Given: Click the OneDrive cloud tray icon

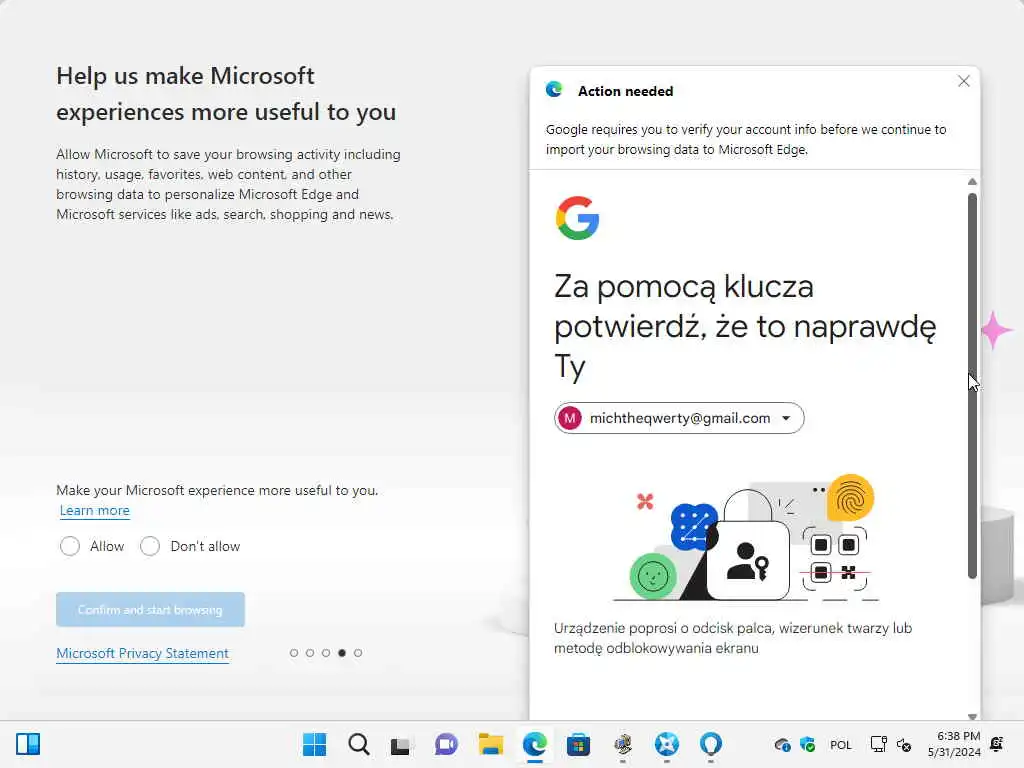Looking at the screenshot, I should click(782, 744).
